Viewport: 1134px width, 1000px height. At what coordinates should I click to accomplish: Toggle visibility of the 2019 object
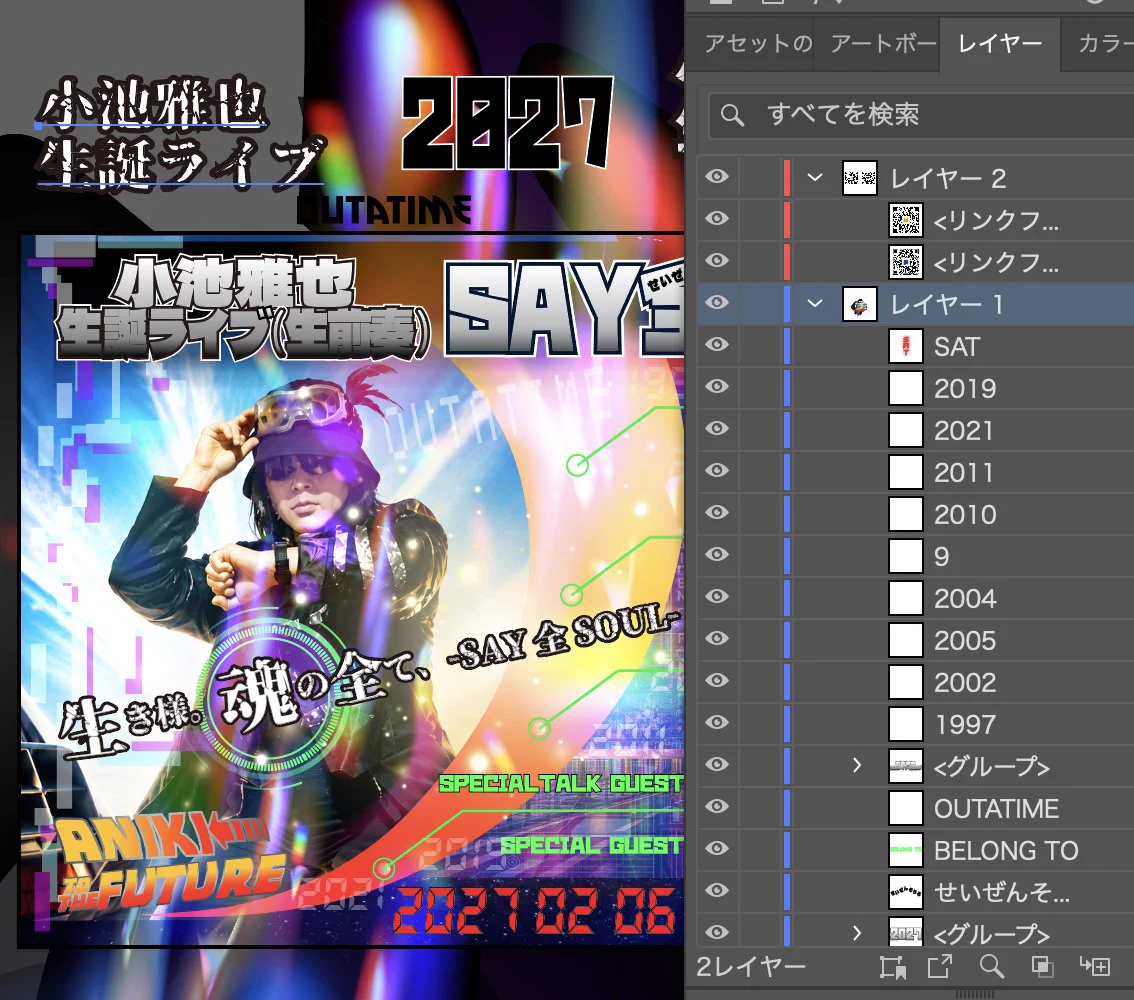717,387
